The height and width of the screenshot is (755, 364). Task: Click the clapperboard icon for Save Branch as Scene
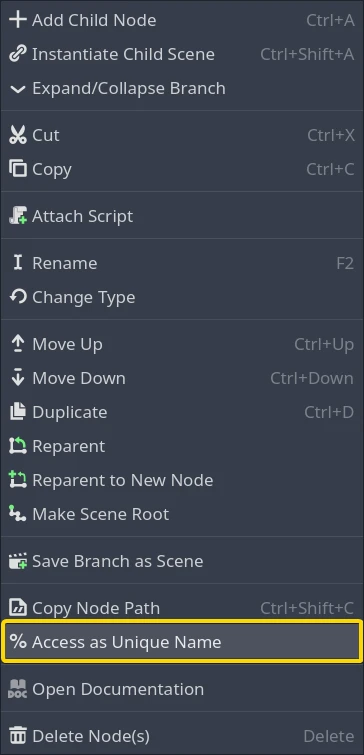pos(18,561)
